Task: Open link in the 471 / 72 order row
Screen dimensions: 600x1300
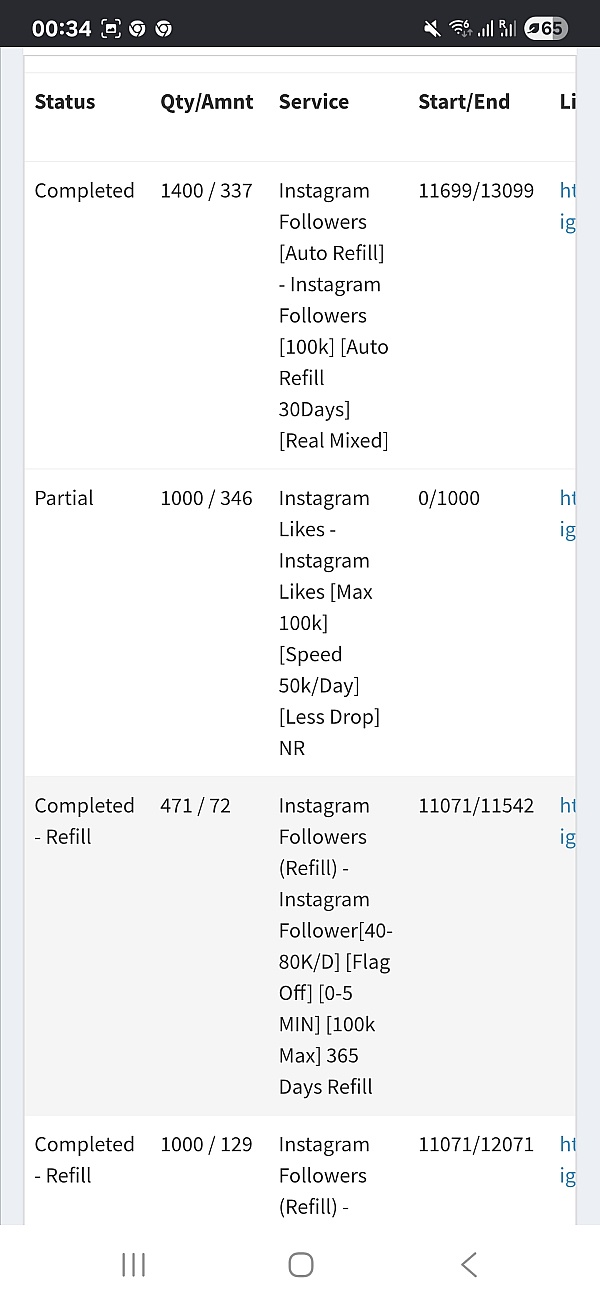Action: click(x=567, y=821)
